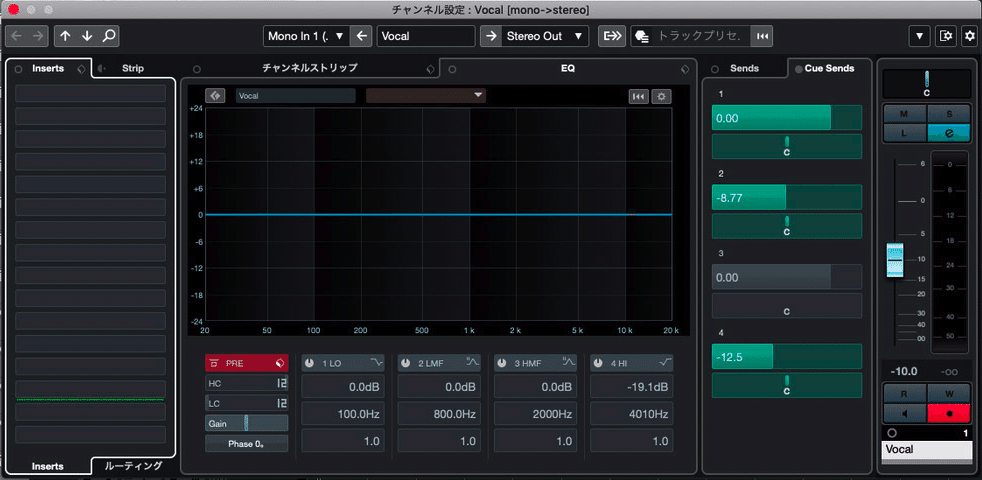Click the track preset load icon

pyautogui.click(x=641, y=36)
